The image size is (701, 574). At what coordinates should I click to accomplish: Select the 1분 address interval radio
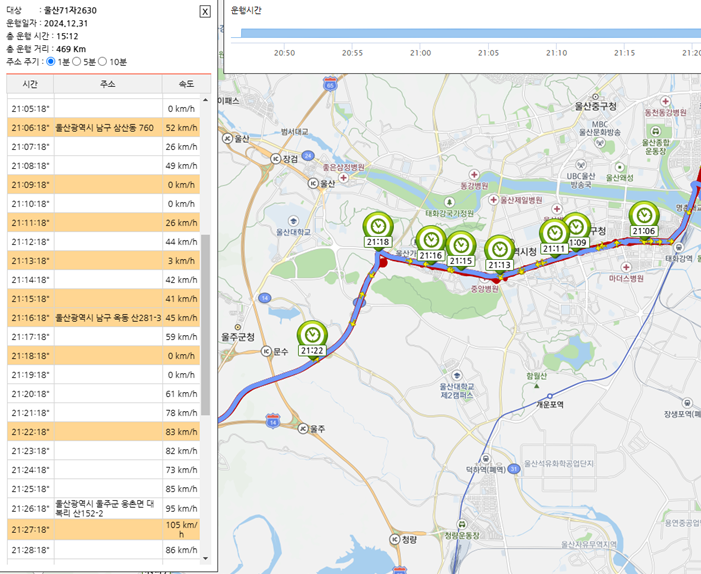(51, 62)
